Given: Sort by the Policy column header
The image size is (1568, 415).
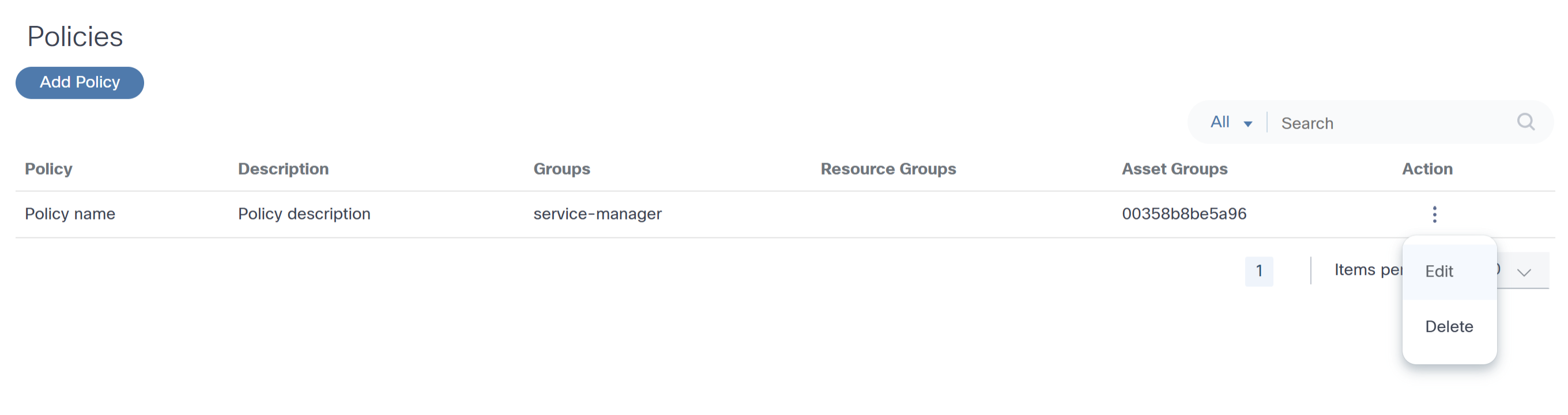Looking at the screenshot, I should 48,168.
